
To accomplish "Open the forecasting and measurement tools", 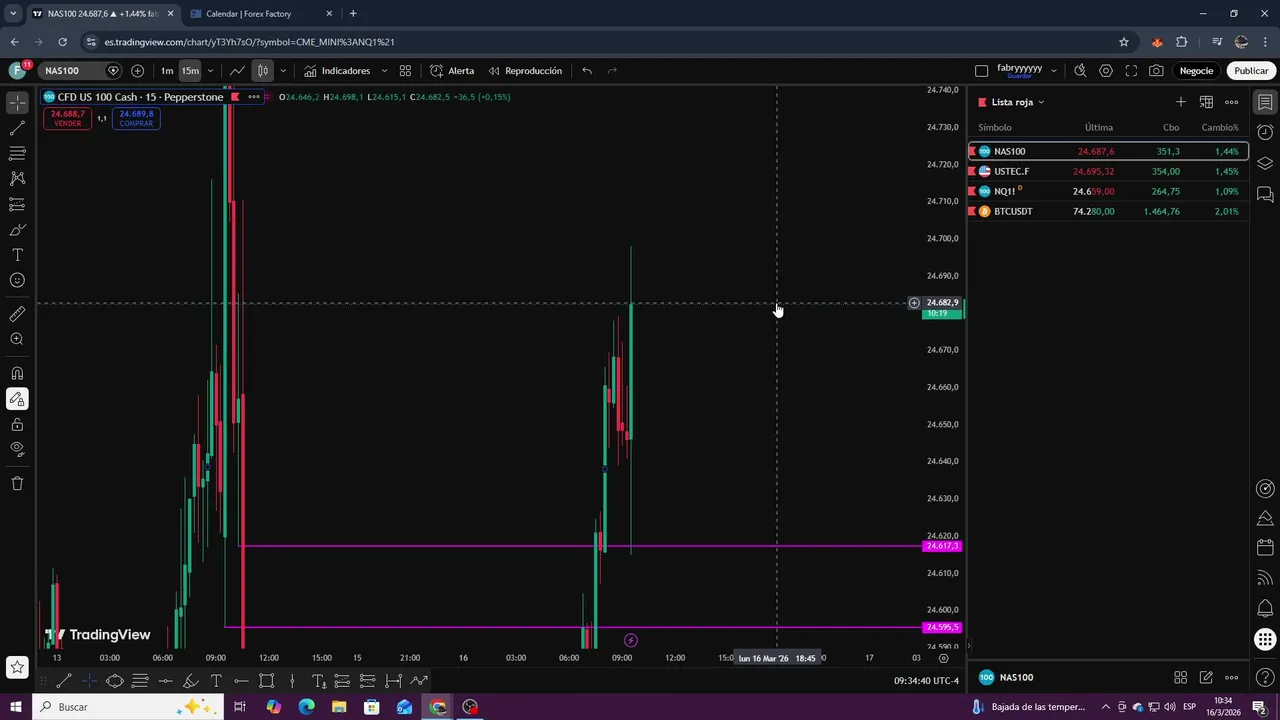I will pyautogui.click(x=17, y=204).
